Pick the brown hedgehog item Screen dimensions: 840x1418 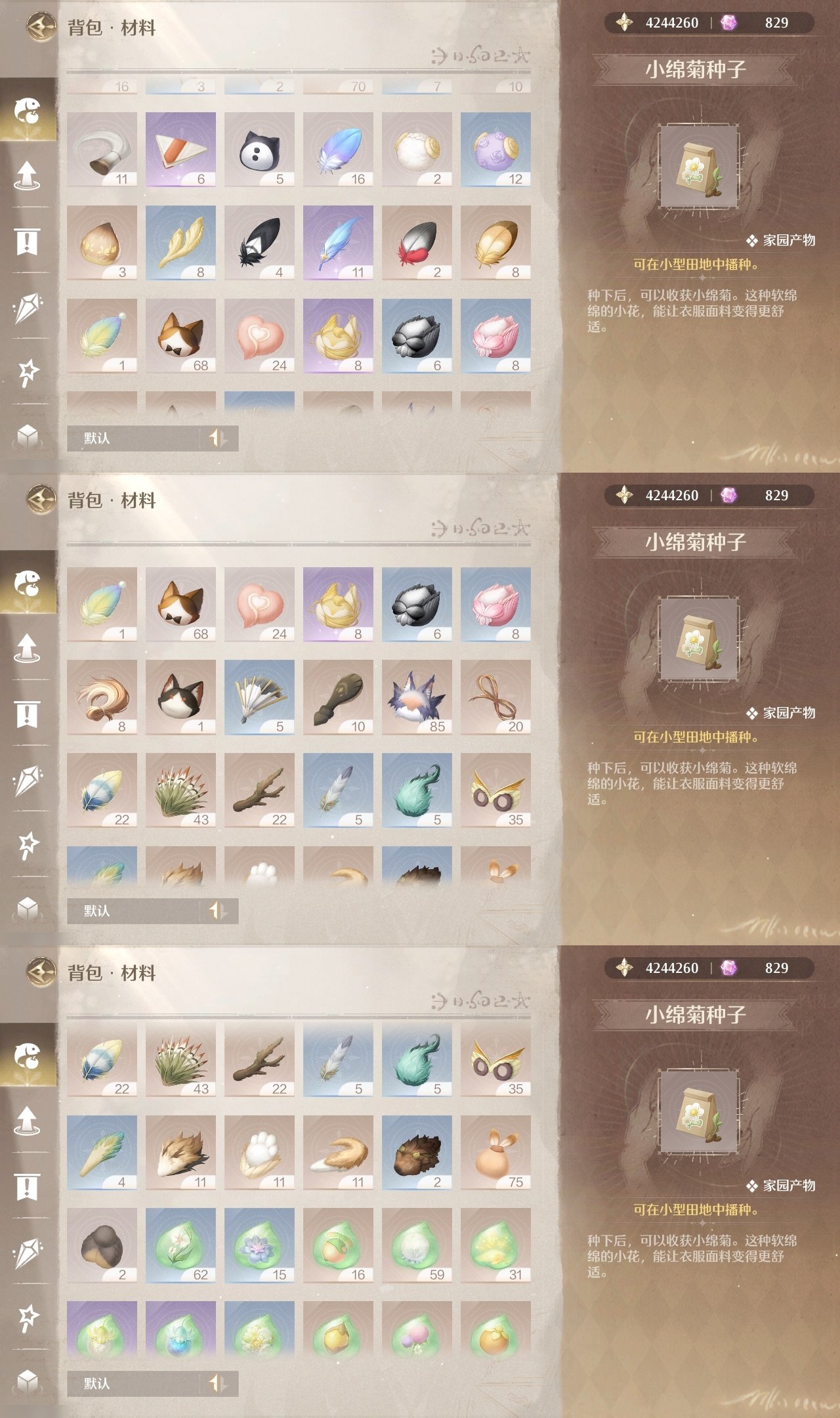[x=417, y=1153]
